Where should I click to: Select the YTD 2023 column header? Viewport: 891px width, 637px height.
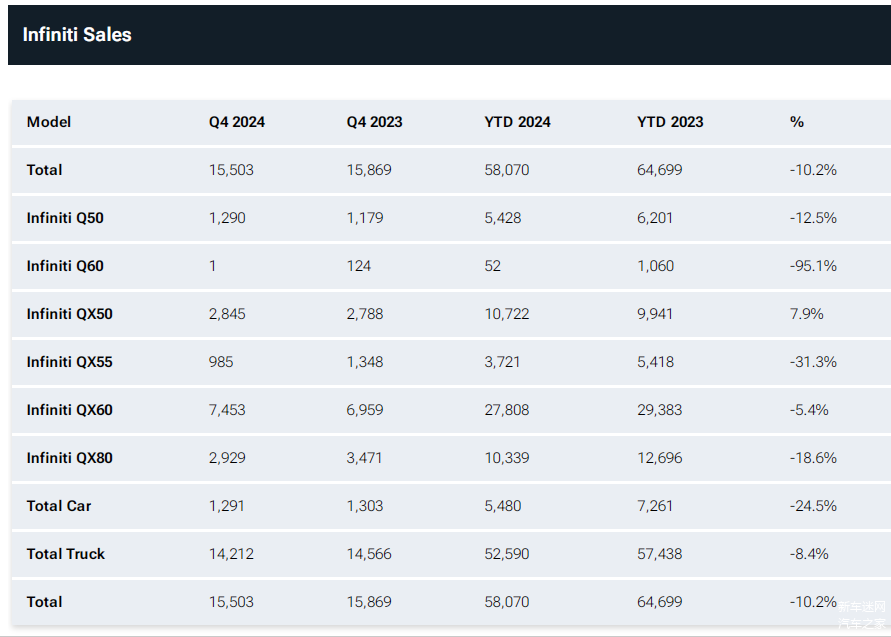coord(670,122)
